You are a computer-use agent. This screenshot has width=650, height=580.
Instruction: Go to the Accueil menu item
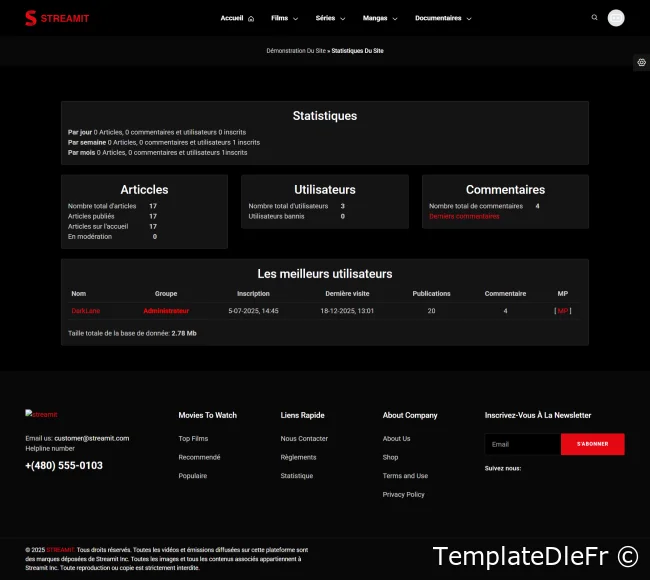coord(232,18)
